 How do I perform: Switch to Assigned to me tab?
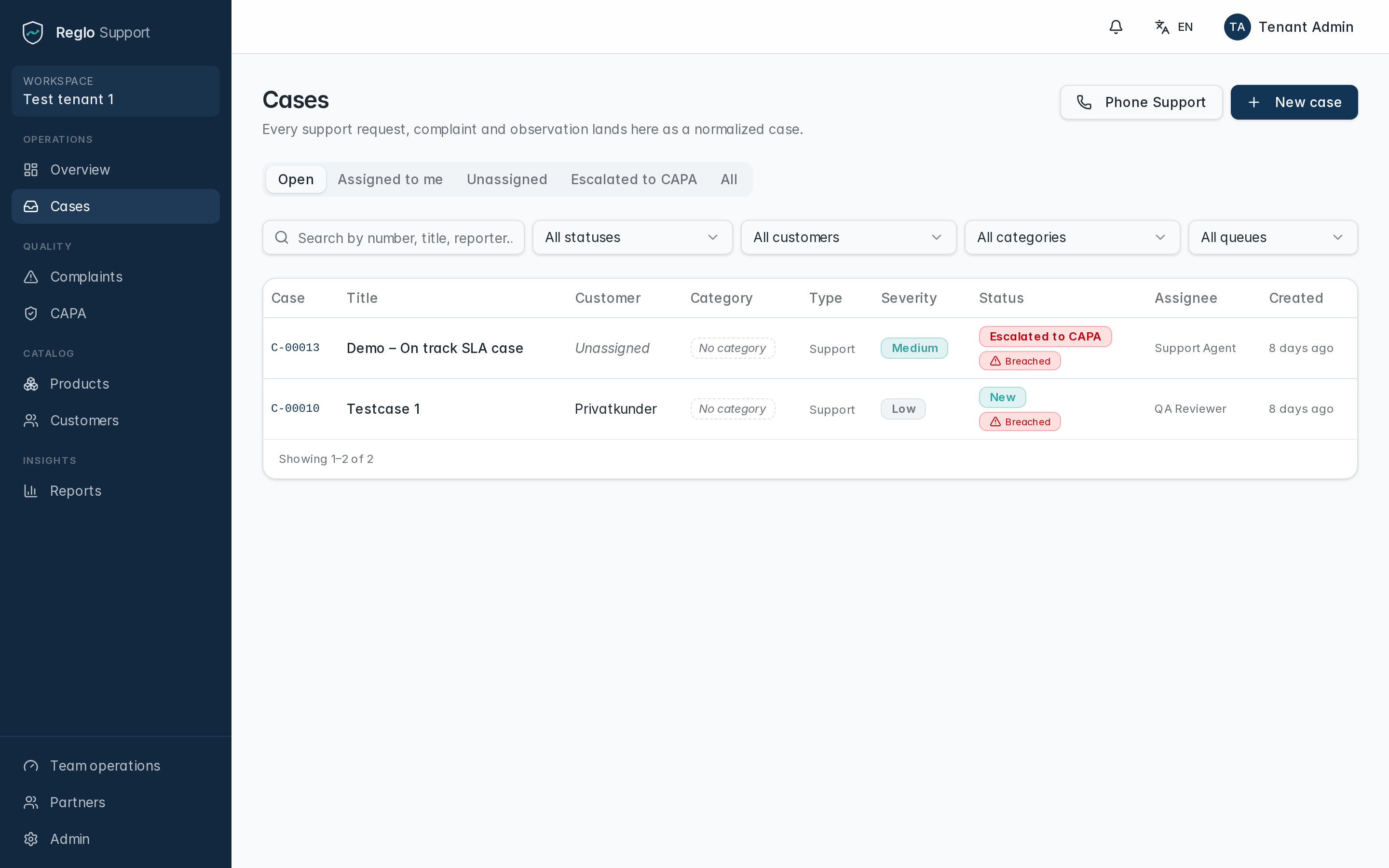point(390,180)
